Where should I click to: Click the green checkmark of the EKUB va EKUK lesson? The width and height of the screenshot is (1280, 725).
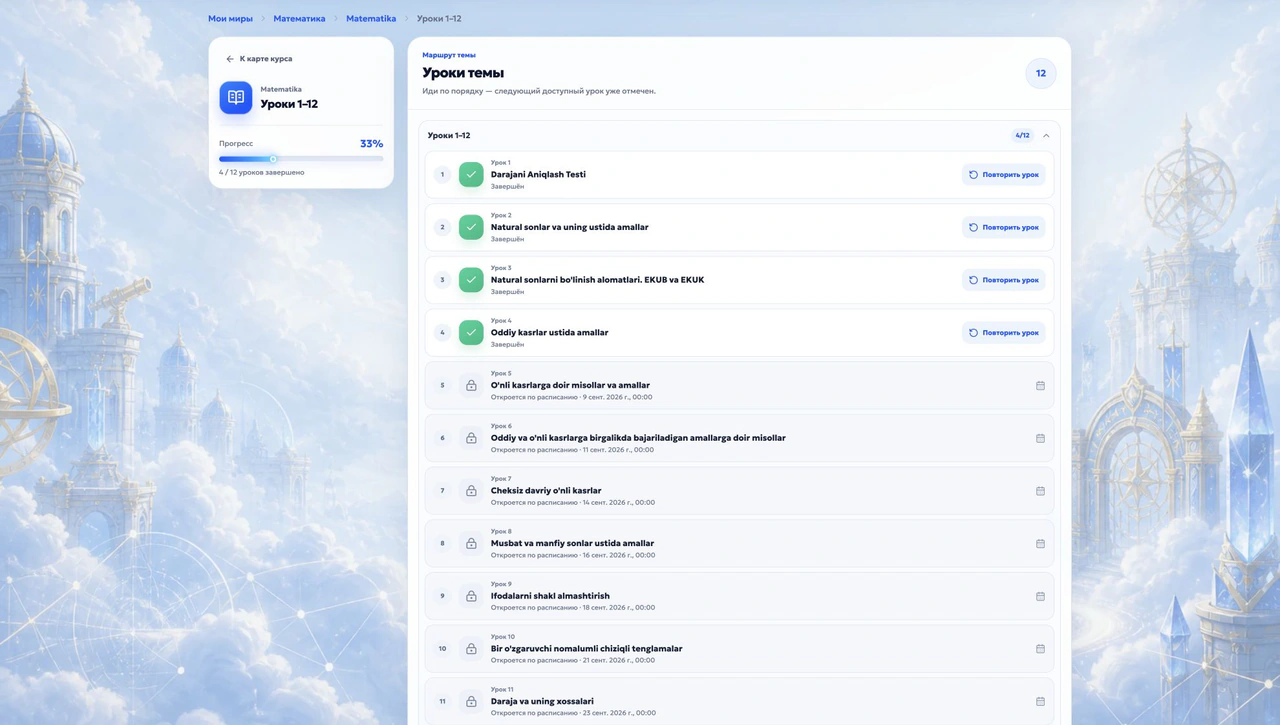471,280
